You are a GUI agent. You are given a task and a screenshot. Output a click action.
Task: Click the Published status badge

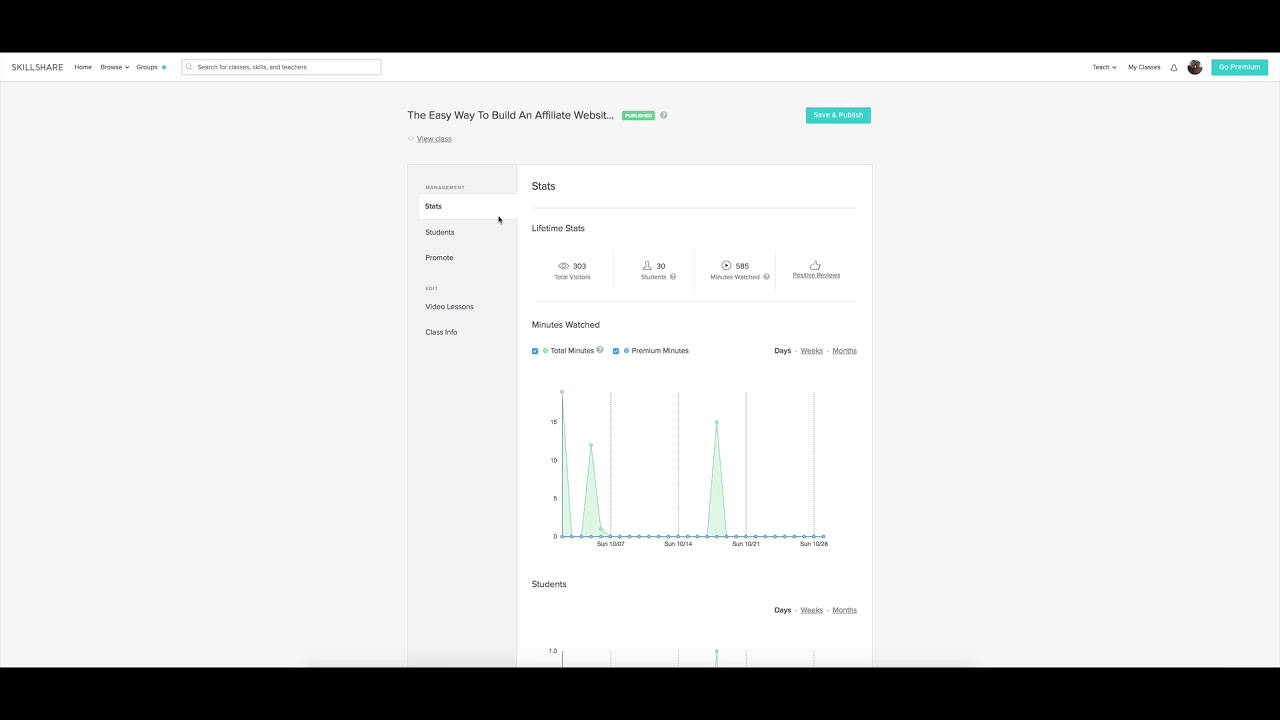pyautogui.click(x=638, y=115)
